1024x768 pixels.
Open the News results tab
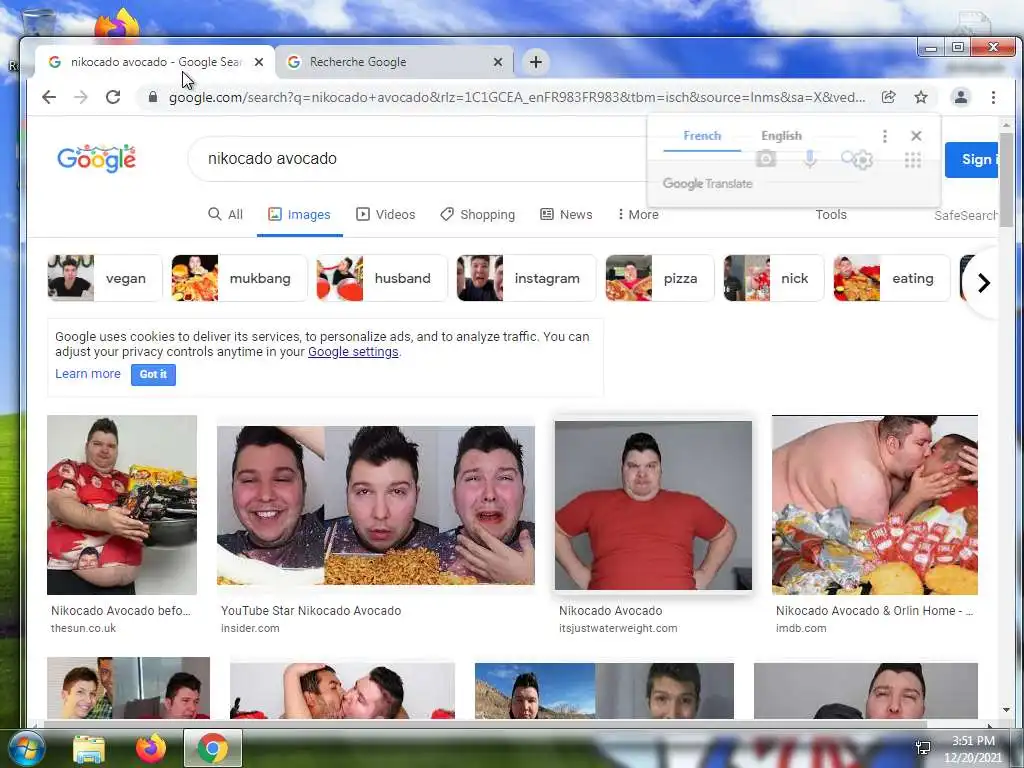point(566,214)
